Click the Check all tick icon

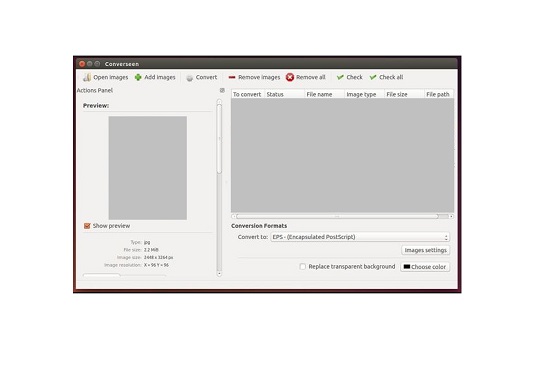(x=373, y=77)
